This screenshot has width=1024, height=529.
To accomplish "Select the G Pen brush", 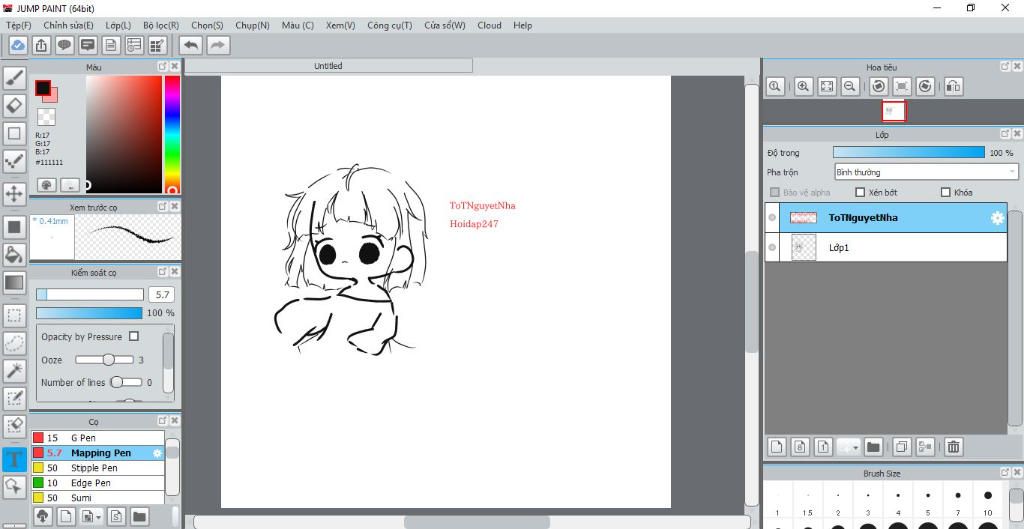I will click(x=97, y=438).
